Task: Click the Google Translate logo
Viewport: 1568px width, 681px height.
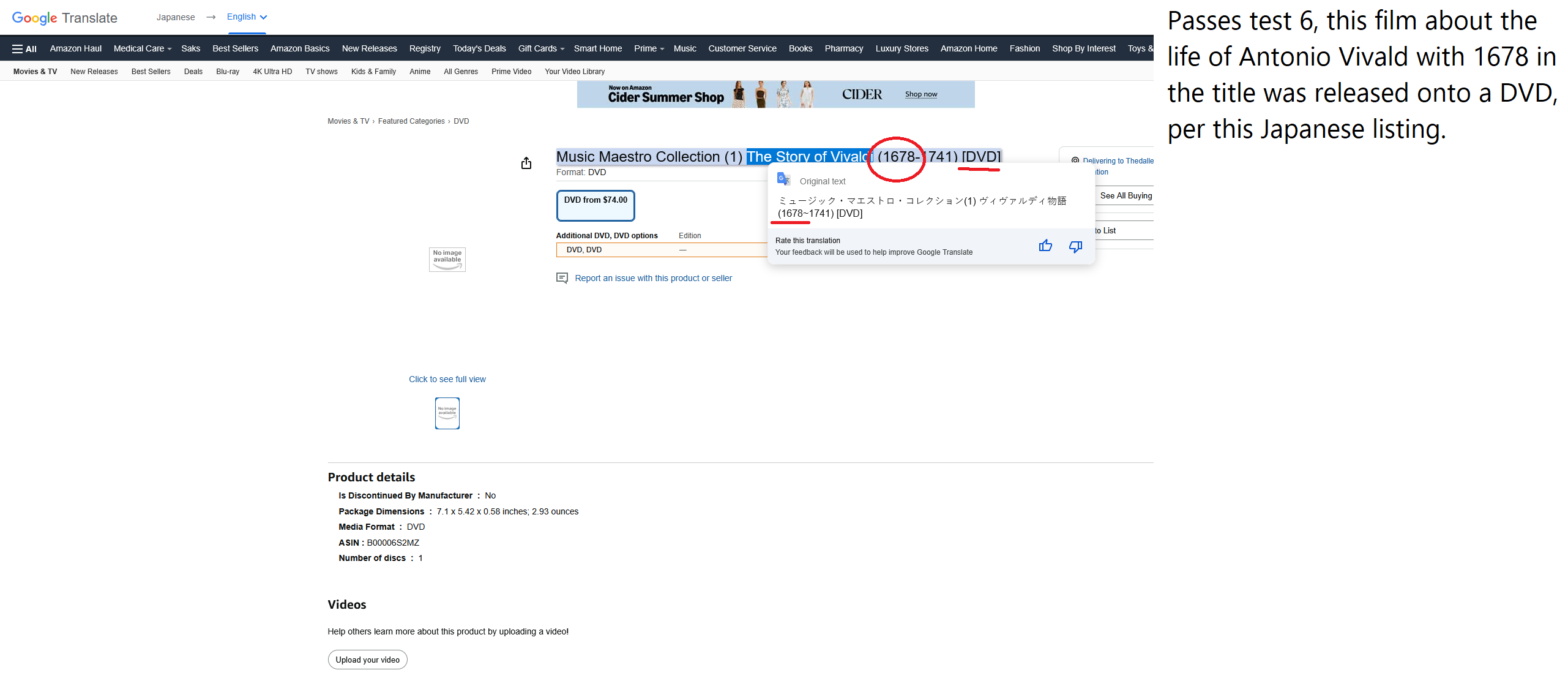Action: [64, 18]
